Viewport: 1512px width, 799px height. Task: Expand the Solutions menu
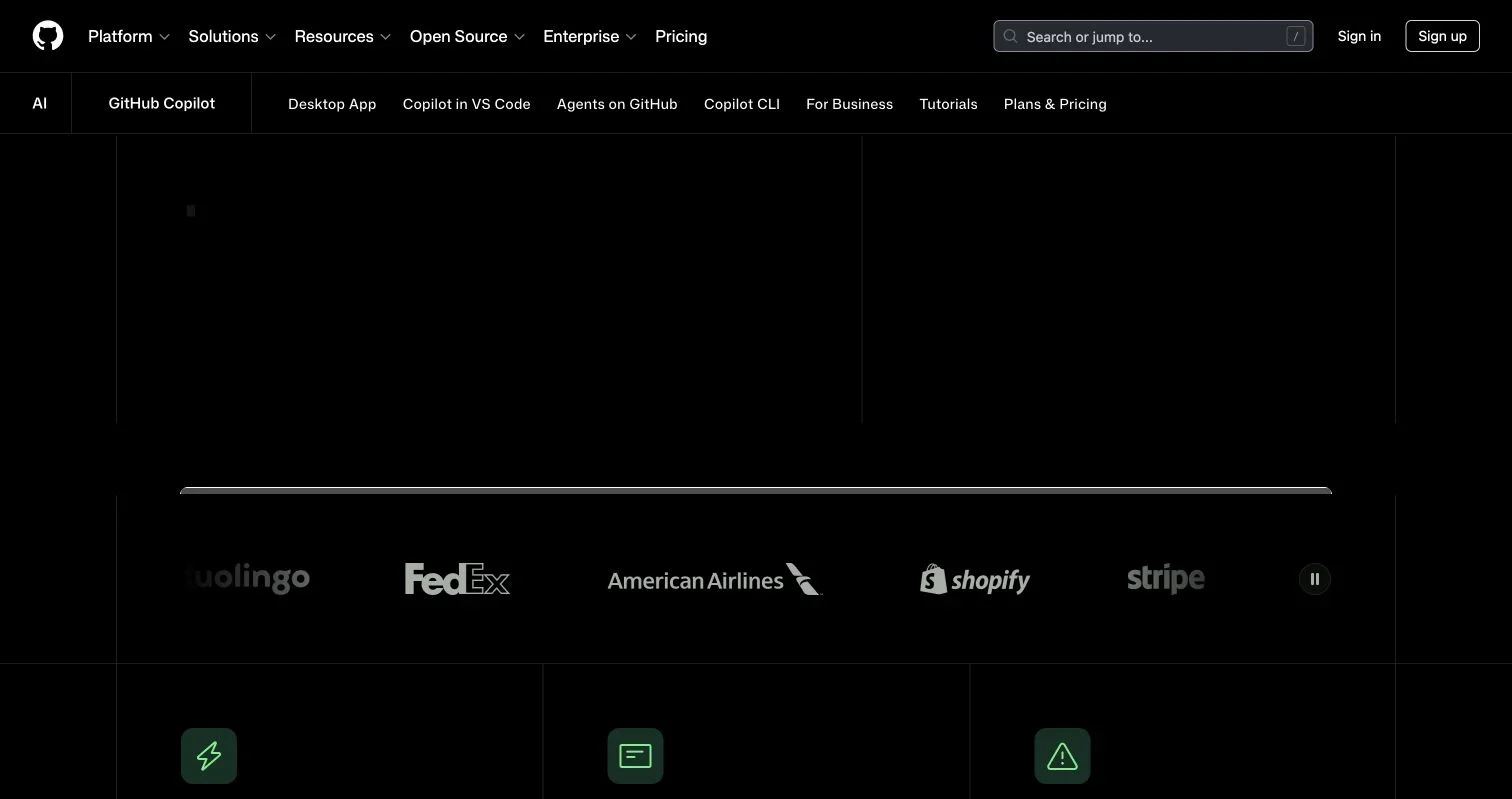pyautogui.click(x=232, y=36)
